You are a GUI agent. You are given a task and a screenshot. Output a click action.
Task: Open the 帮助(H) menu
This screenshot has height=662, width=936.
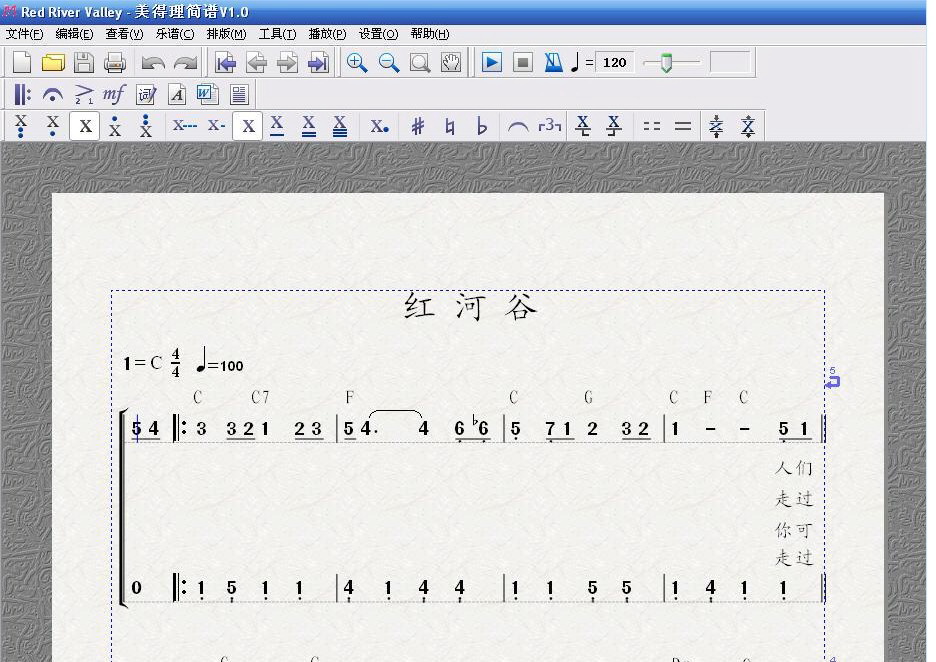(430, 34)
